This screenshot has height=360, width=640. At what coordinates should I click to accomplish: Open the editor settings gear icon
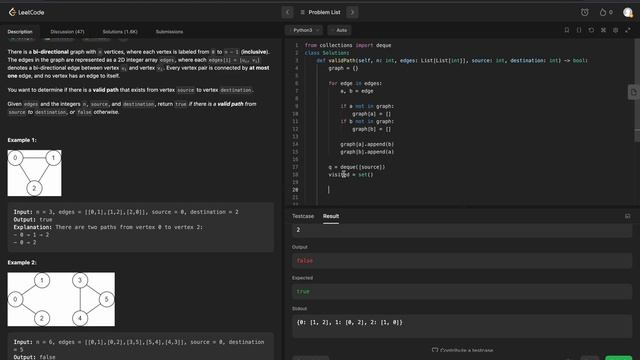616,30
